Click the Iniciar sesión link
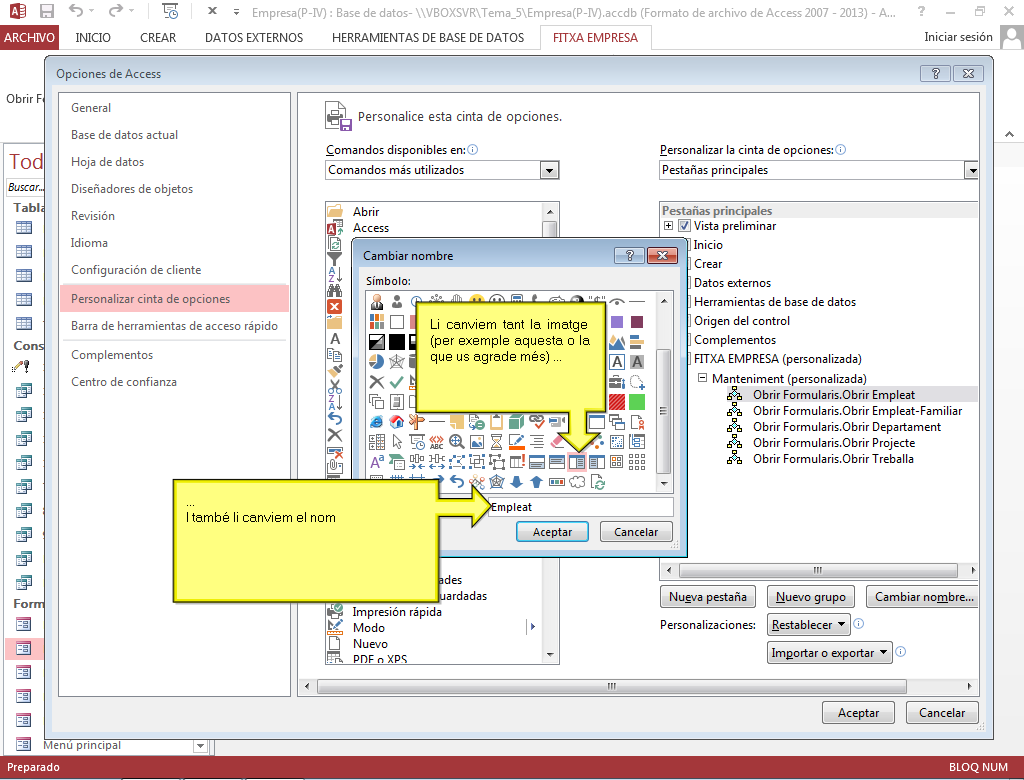This screenshot has width=1024, height=780. click(x=958, y=37)
